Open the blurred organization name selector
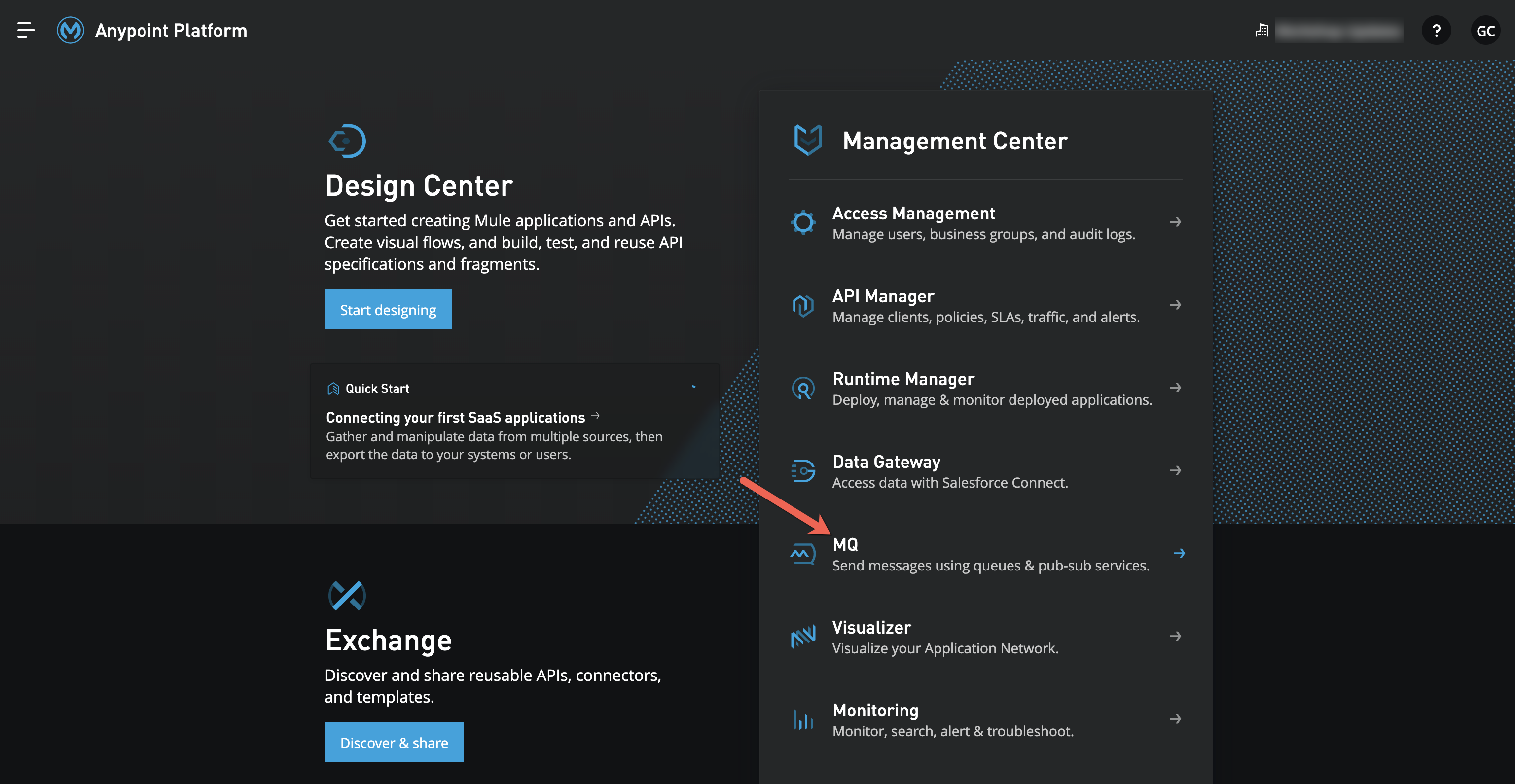 coord(1339,31)
